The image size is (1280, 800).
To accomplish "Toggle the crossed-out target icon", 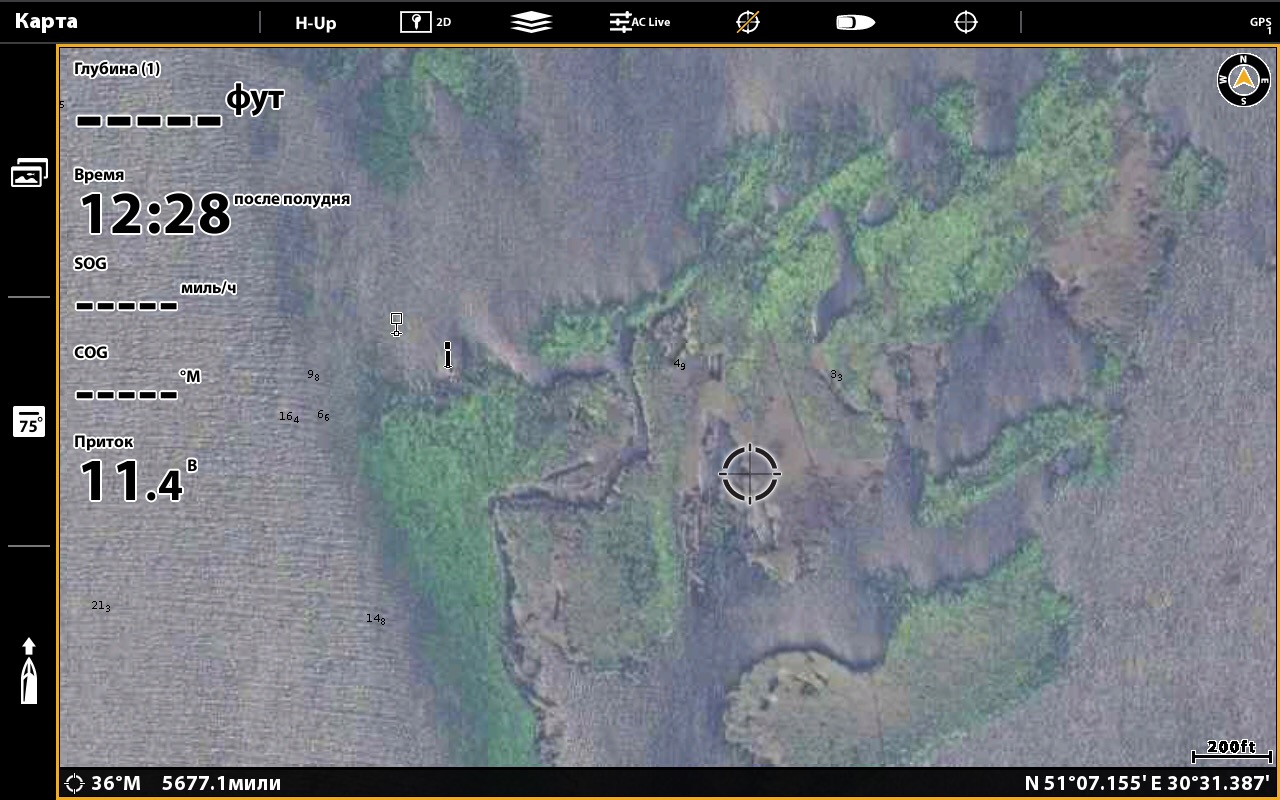I will point(747,21).
